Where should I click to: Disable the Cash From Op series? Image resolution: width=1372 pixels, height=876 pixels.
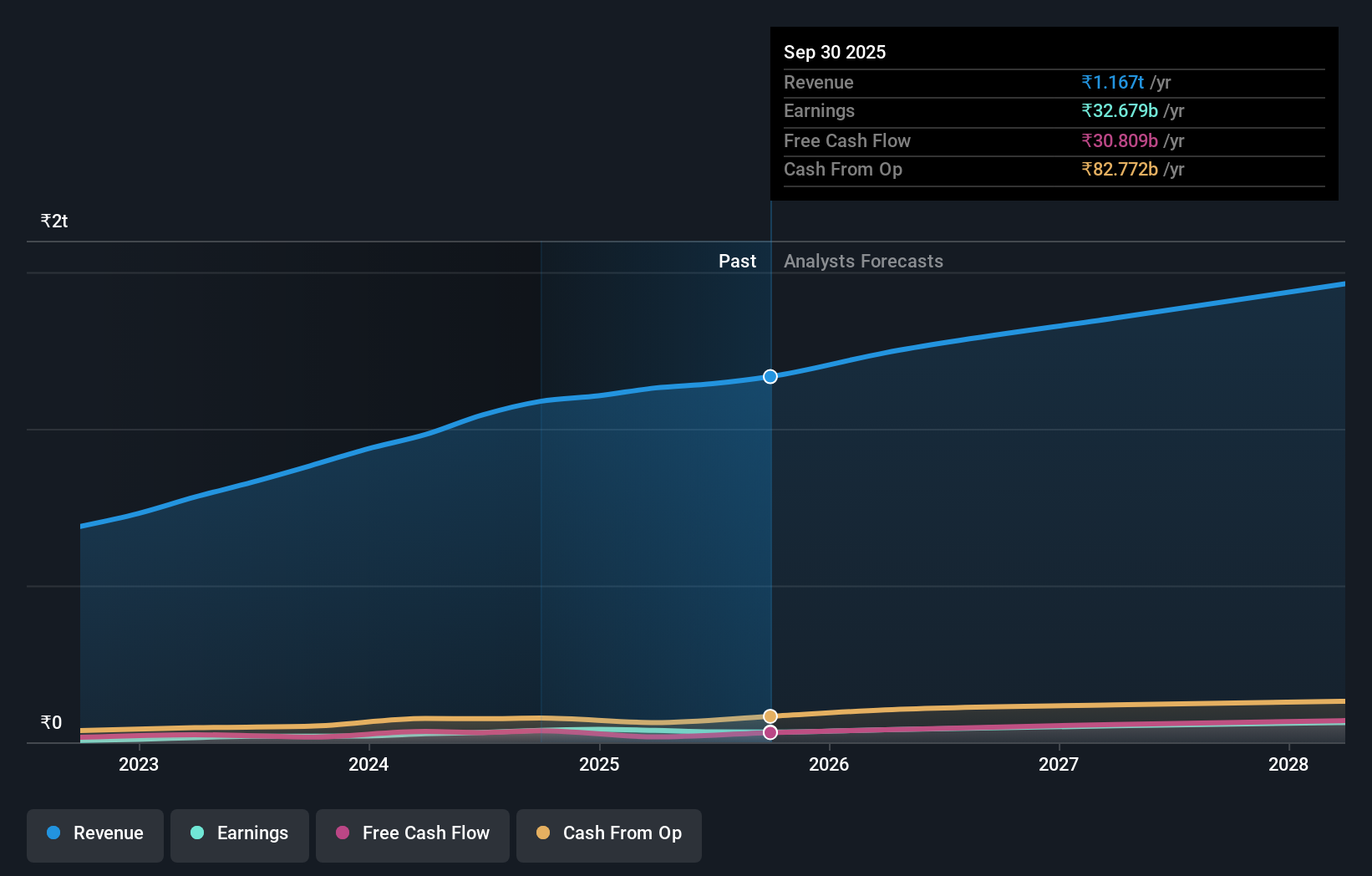(608, 833)
